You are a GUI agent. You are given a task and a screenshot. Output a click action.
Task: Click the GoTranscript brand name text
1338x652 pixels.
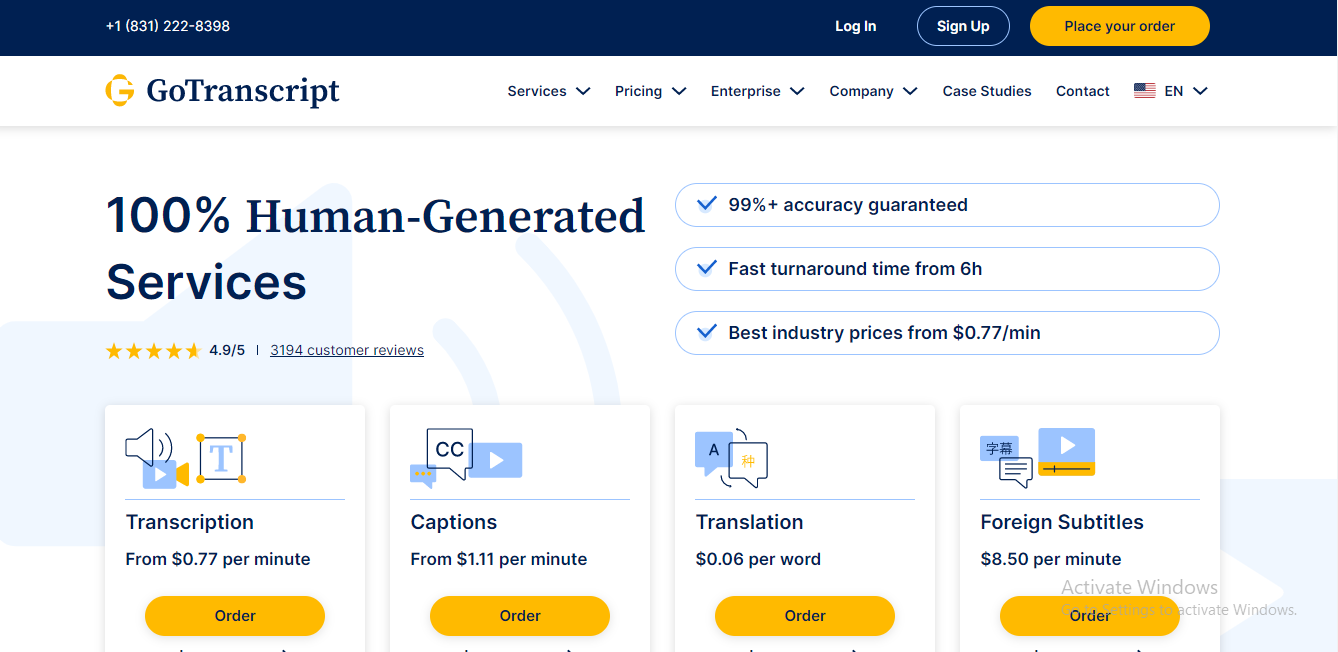pyautogui.click(x=243, y=91)
